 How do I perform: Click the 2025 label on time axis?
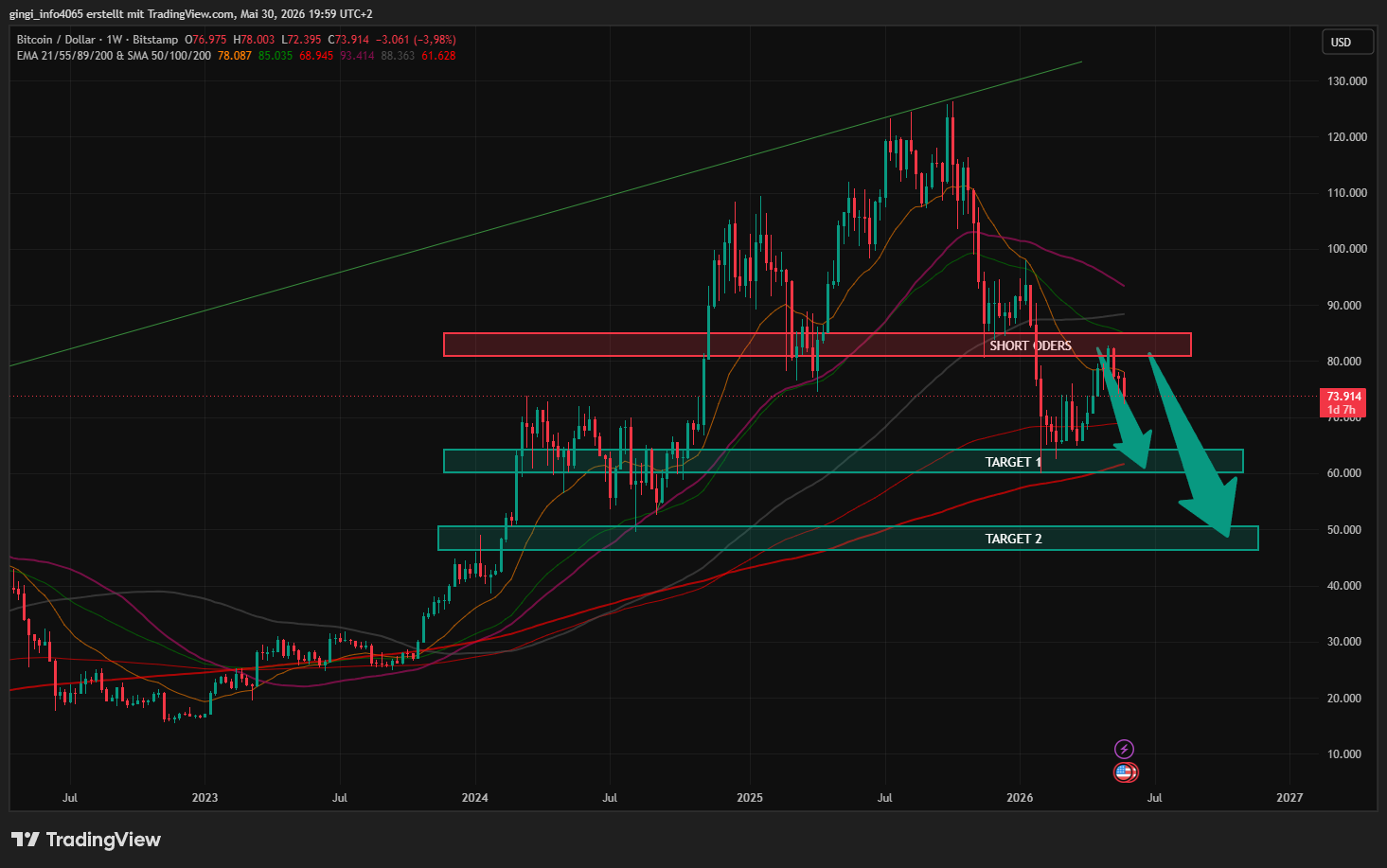coord(749,798)
